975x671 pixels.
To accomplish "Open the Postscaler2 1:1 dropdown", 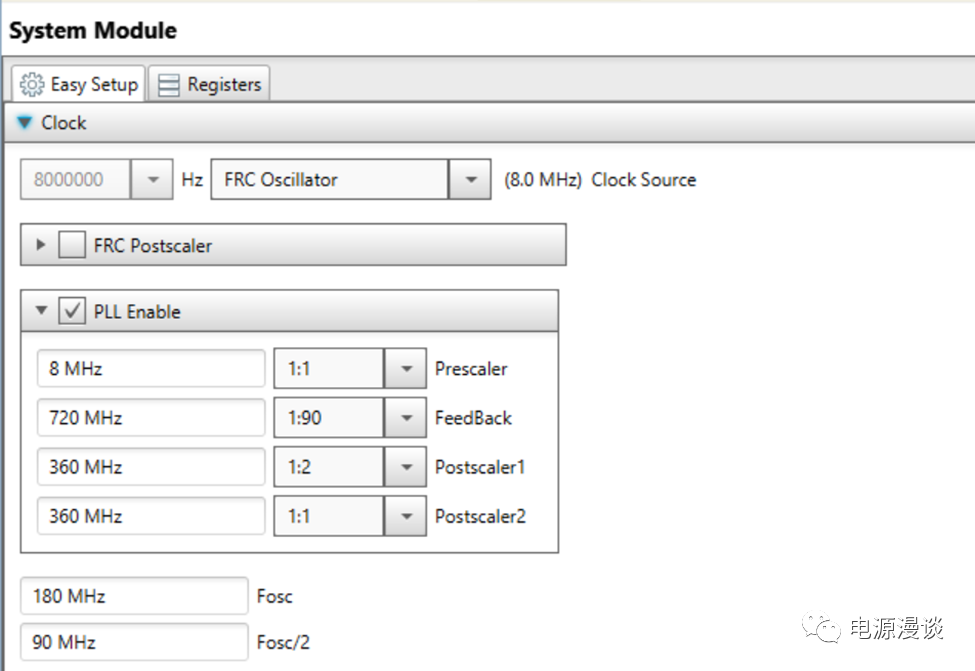I will point(405,516).
